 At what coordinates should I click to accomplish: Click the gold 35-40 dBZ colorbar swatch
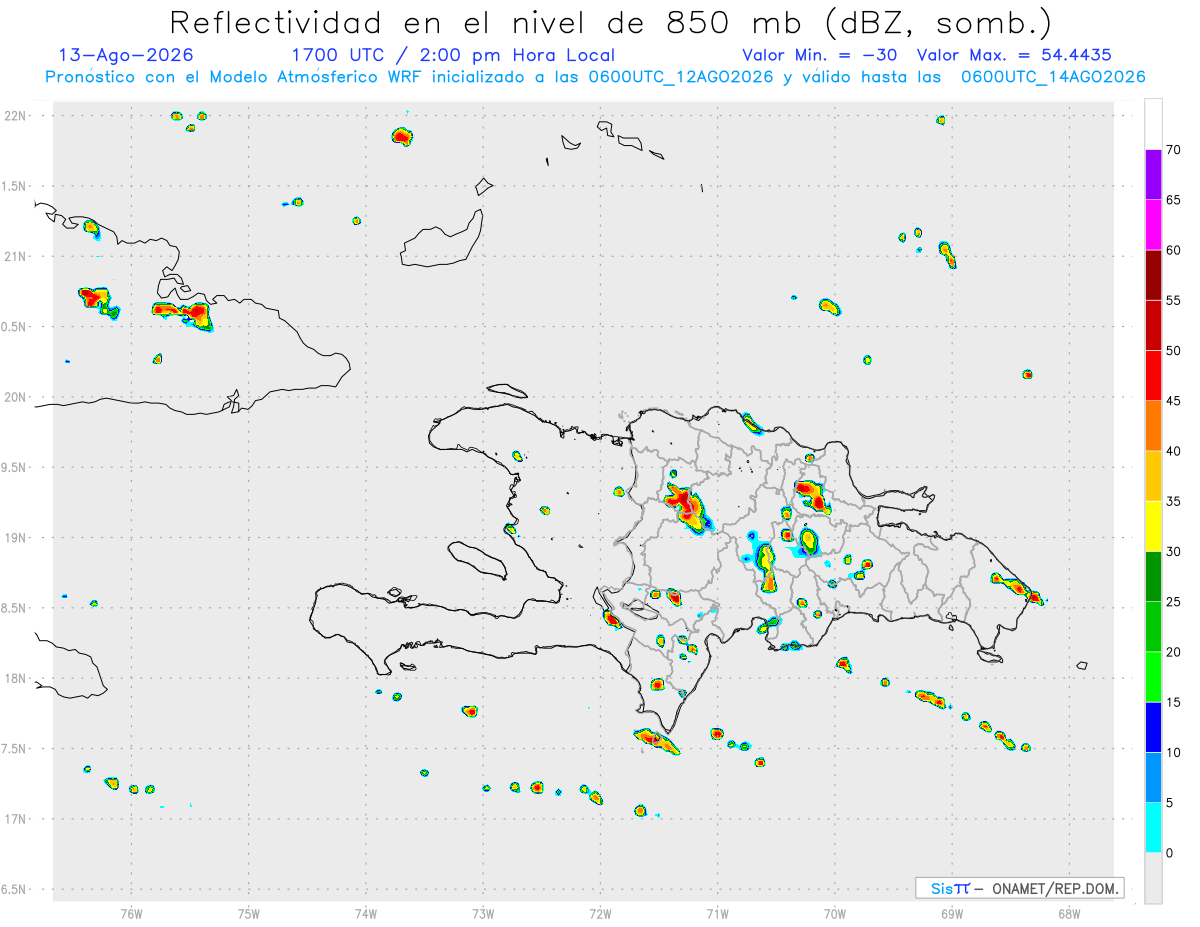point(1153,476)
